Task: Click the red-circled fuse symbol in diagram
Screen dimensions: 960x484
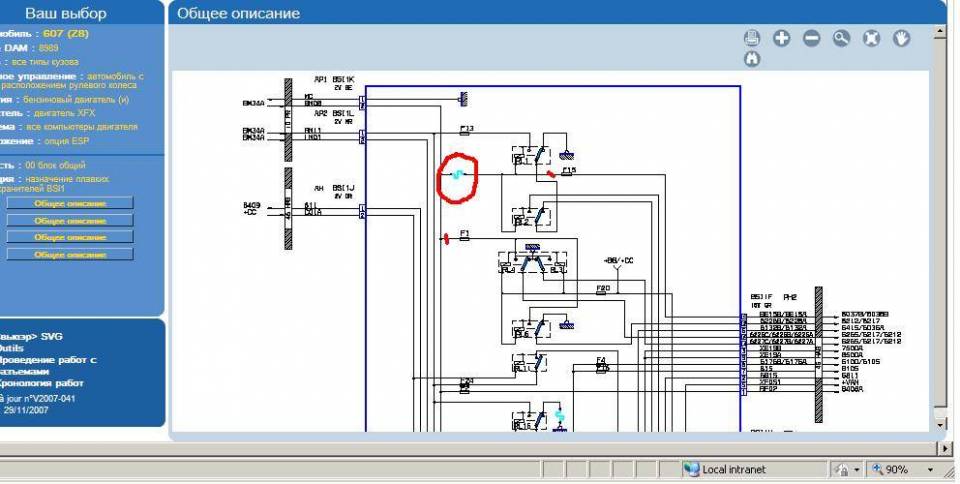Action: point(457,175)
